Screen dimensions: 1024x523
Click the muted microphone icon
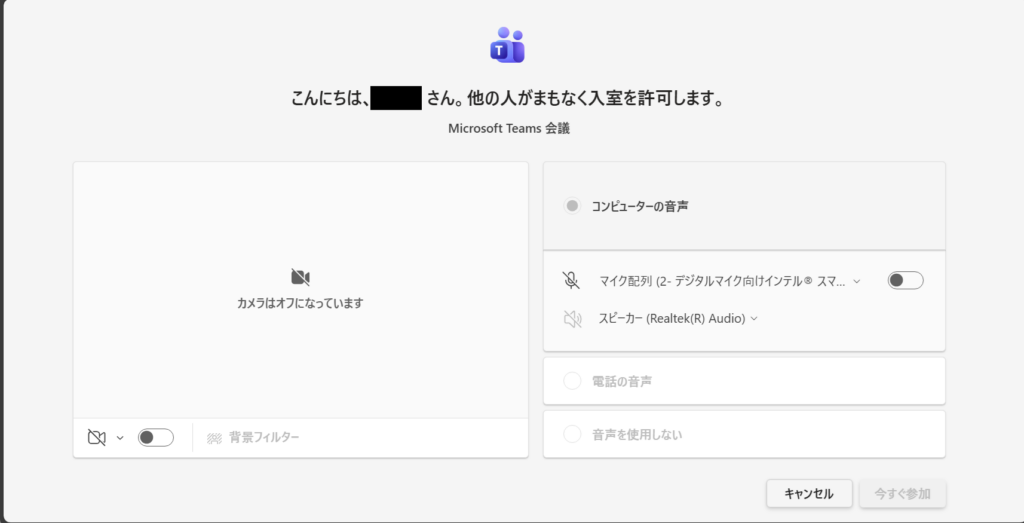click(571, 281)
